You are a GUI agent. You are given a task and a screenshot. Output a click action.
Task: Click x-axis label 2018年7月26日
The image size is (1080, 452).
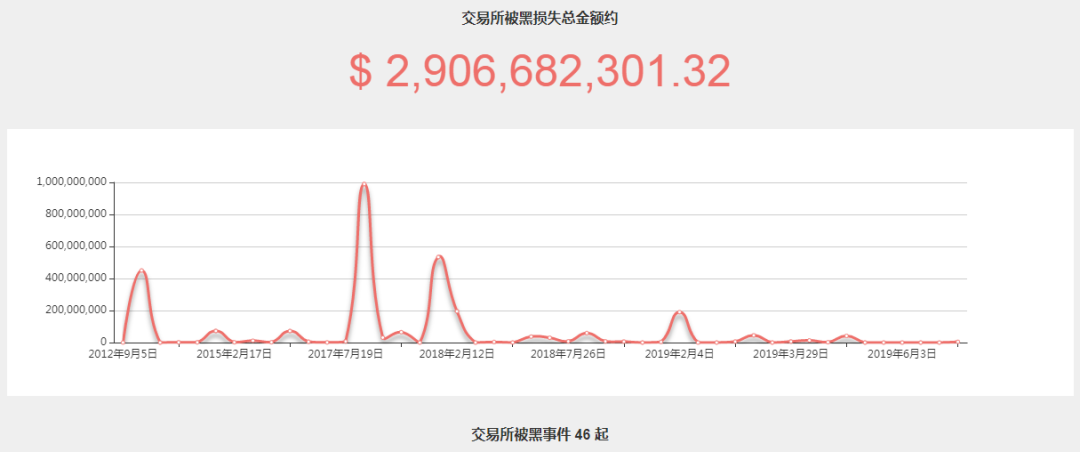(x=568, y=354)
